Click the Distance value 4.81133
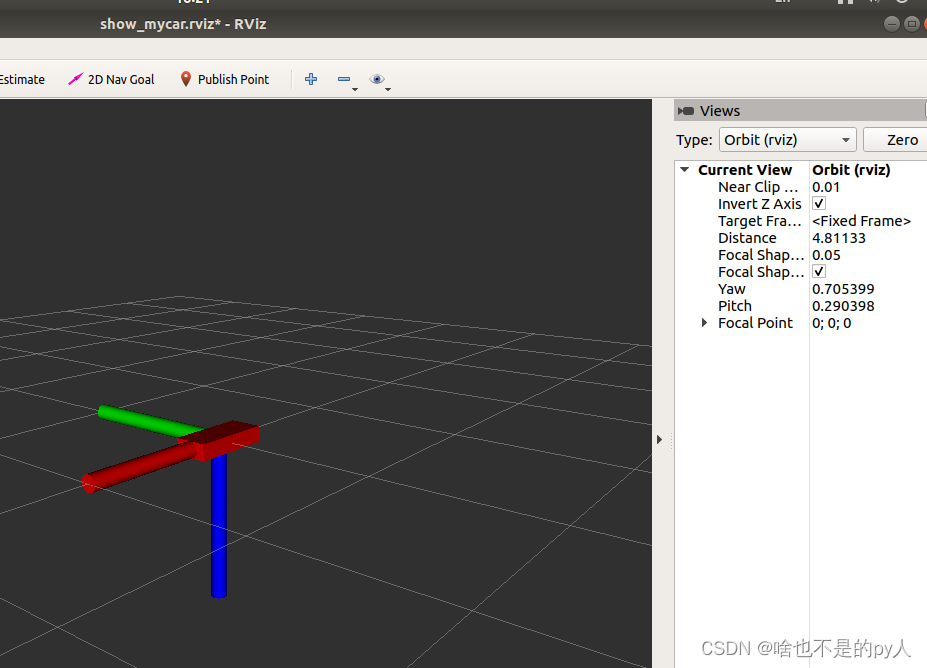Screen dimensions: 927x668 coord(838,238)
